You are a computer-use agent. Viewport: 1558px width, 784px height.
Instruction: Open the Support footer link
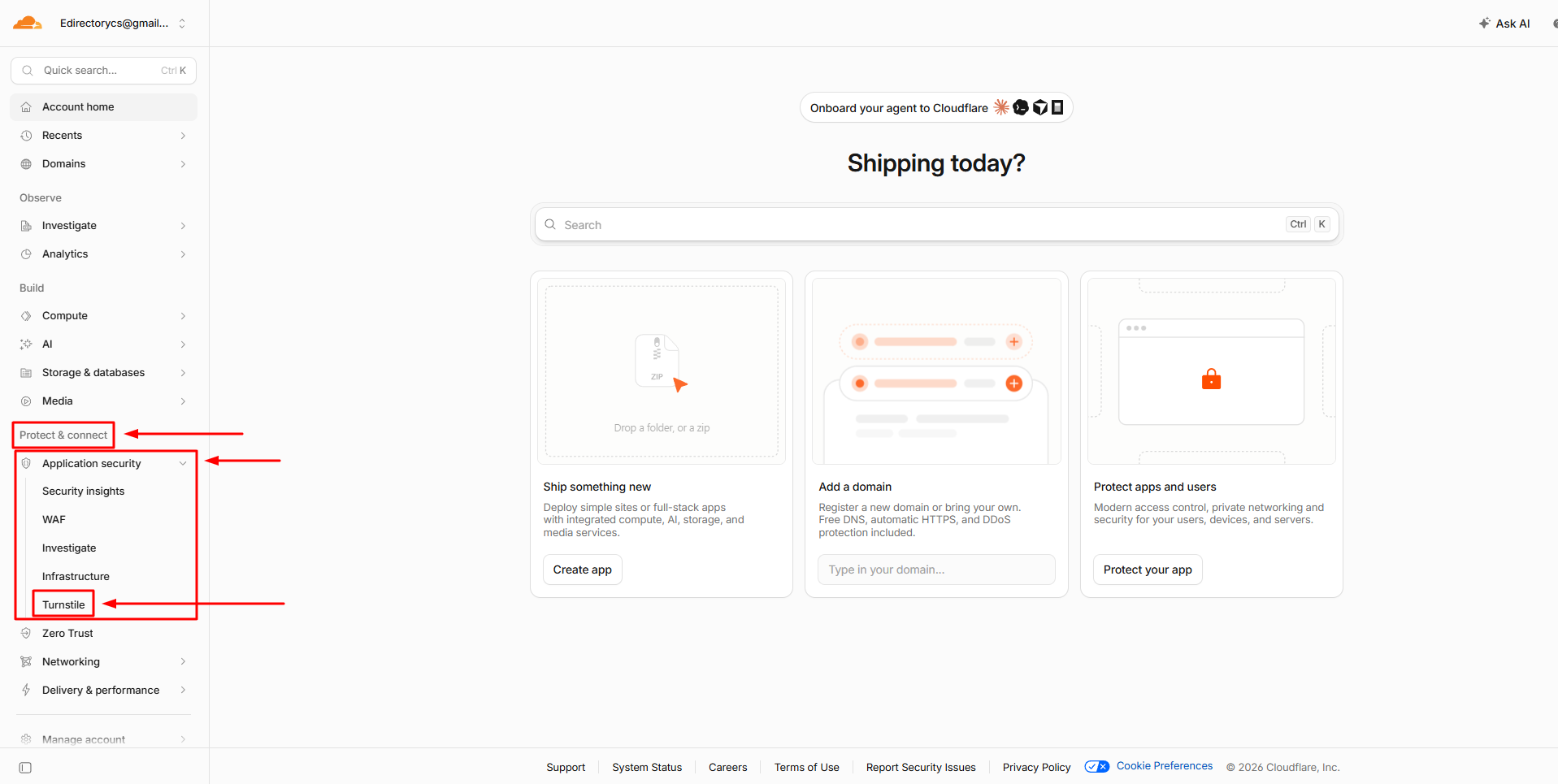pyautogui.click(x=566, y=768)
